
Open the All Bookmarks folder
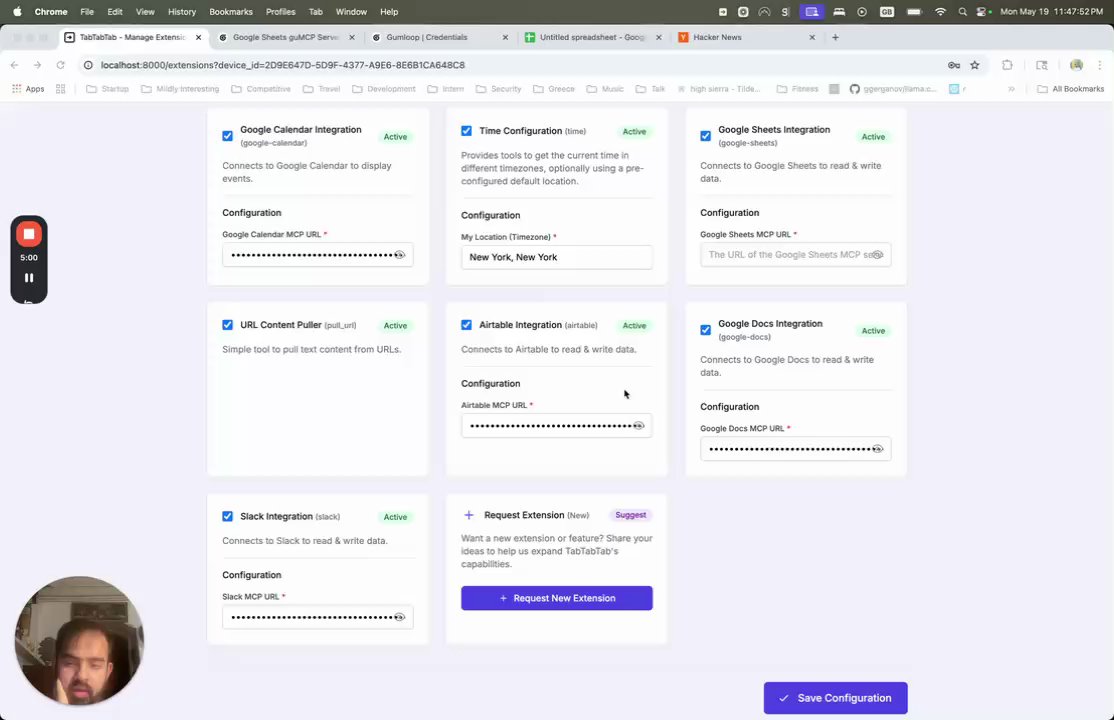point(1071,89)
